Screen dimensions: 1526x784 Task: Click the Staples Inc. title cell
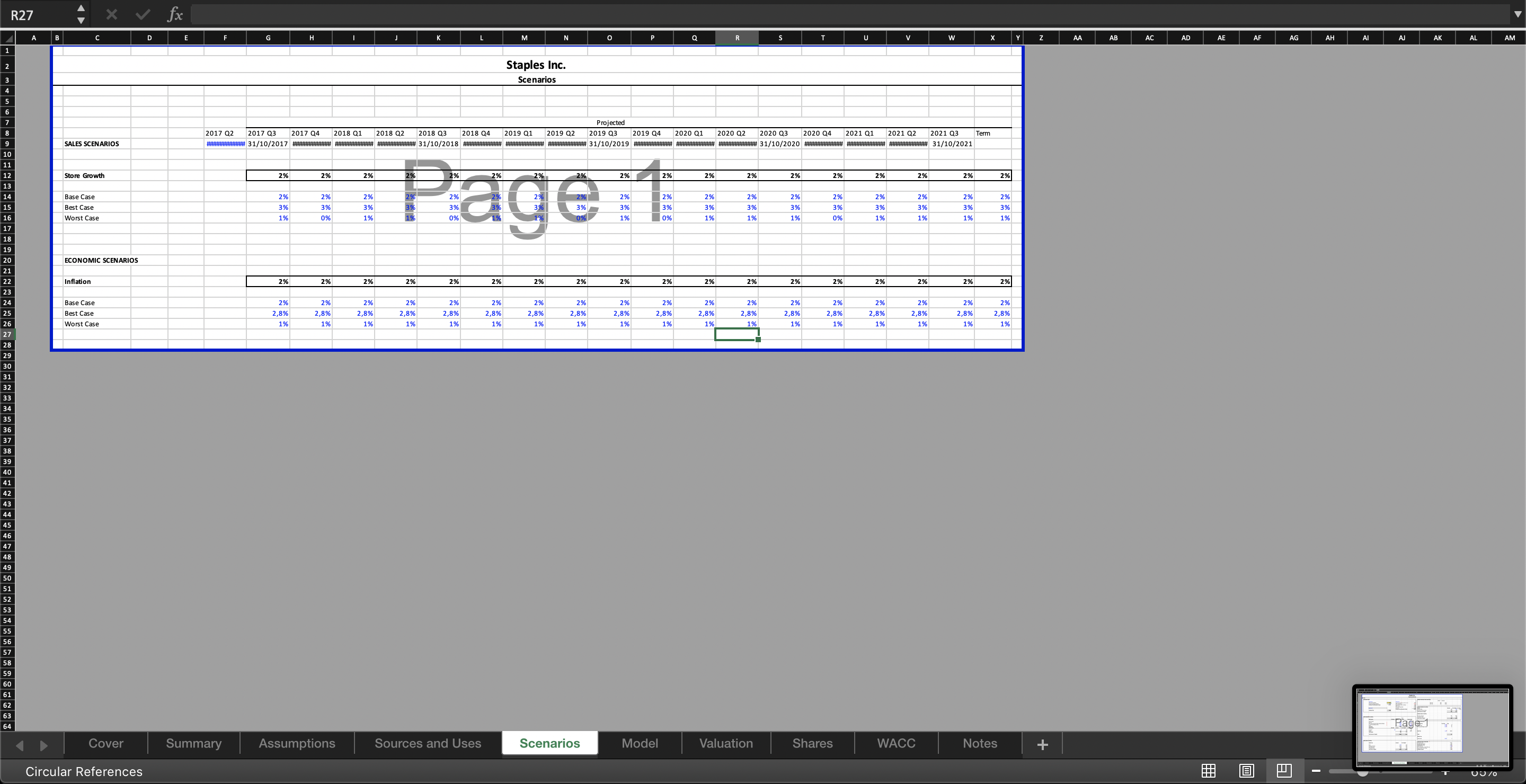click(x=536, y=65)
